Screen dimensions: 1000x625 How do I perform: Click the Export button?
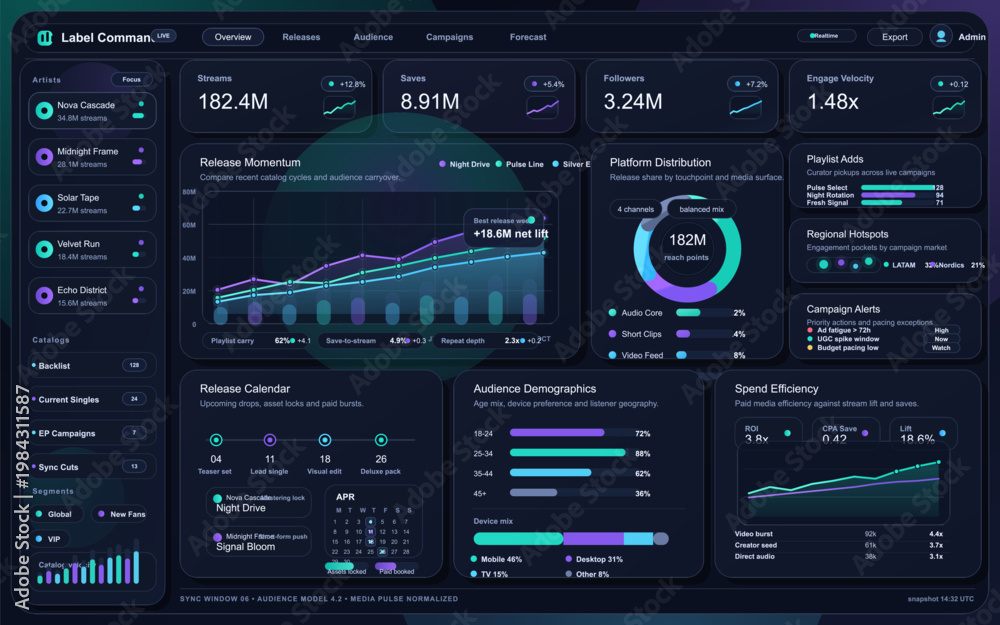pos(895,37)
